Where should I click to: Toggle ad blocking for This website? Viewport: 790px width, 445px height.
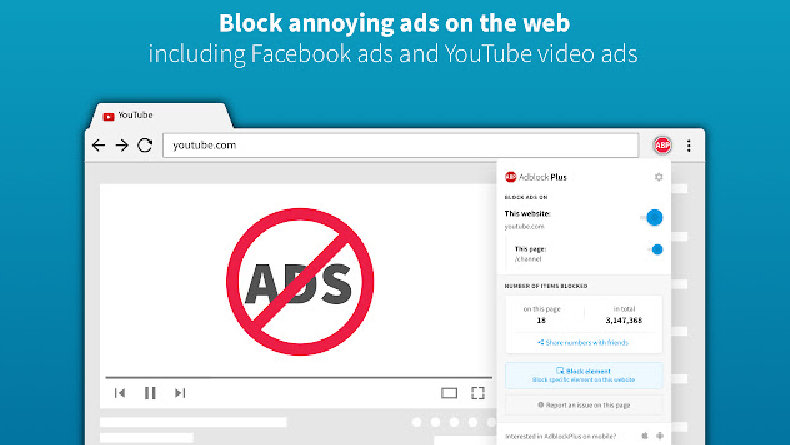tap(652, 217)
